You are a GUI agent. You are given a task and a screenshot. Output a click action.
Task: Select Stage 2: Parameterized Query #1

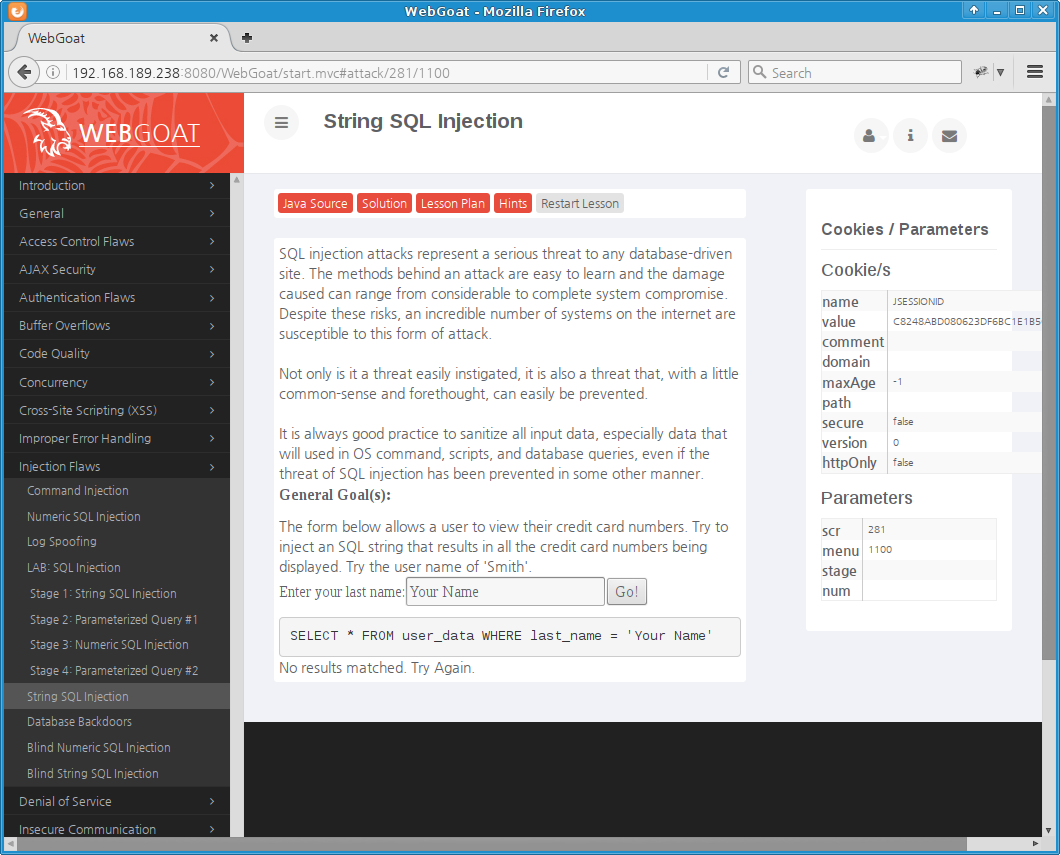coord(114,619)
